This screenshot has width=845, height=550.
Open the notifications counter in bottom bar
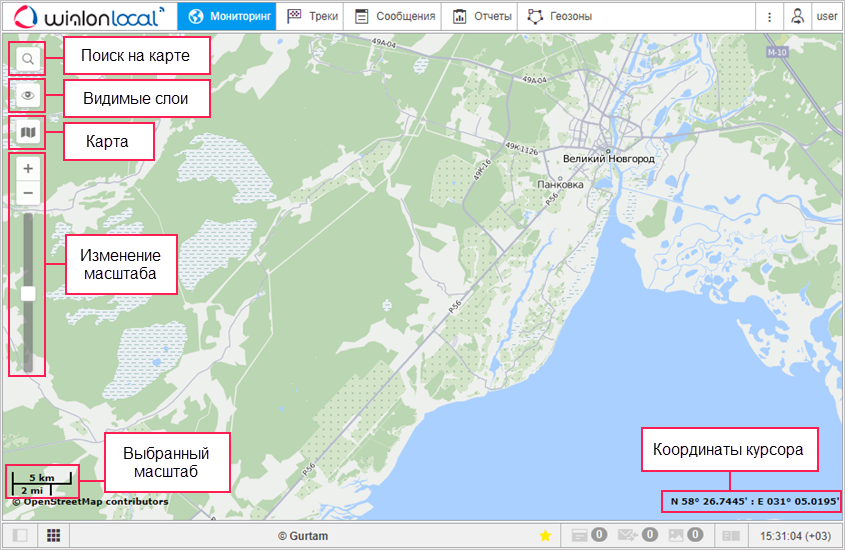point(588,536)
